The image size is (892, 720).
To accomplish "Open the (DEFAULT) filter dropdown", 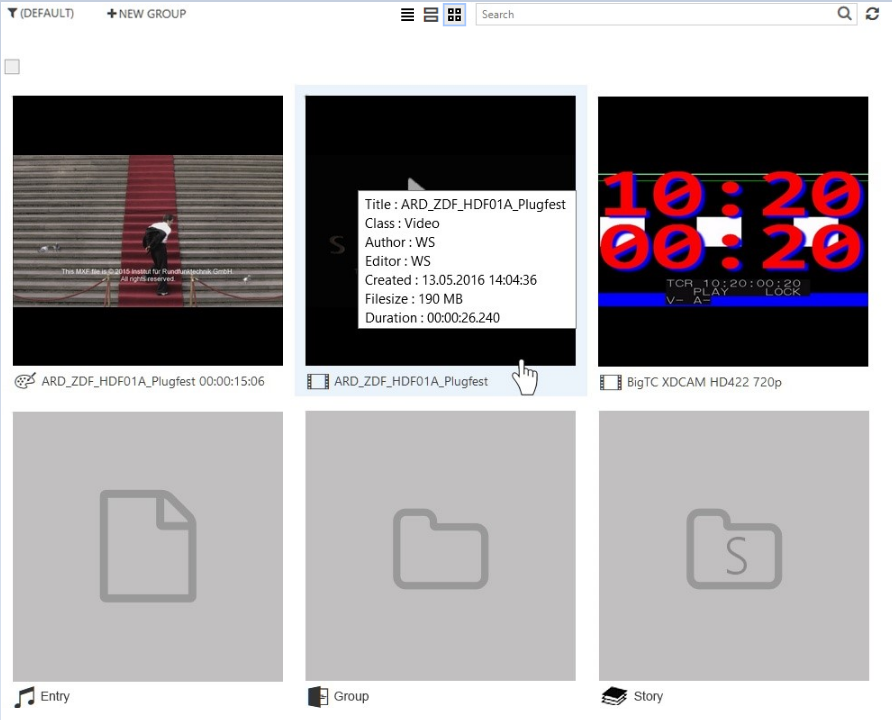I will 41,14.
